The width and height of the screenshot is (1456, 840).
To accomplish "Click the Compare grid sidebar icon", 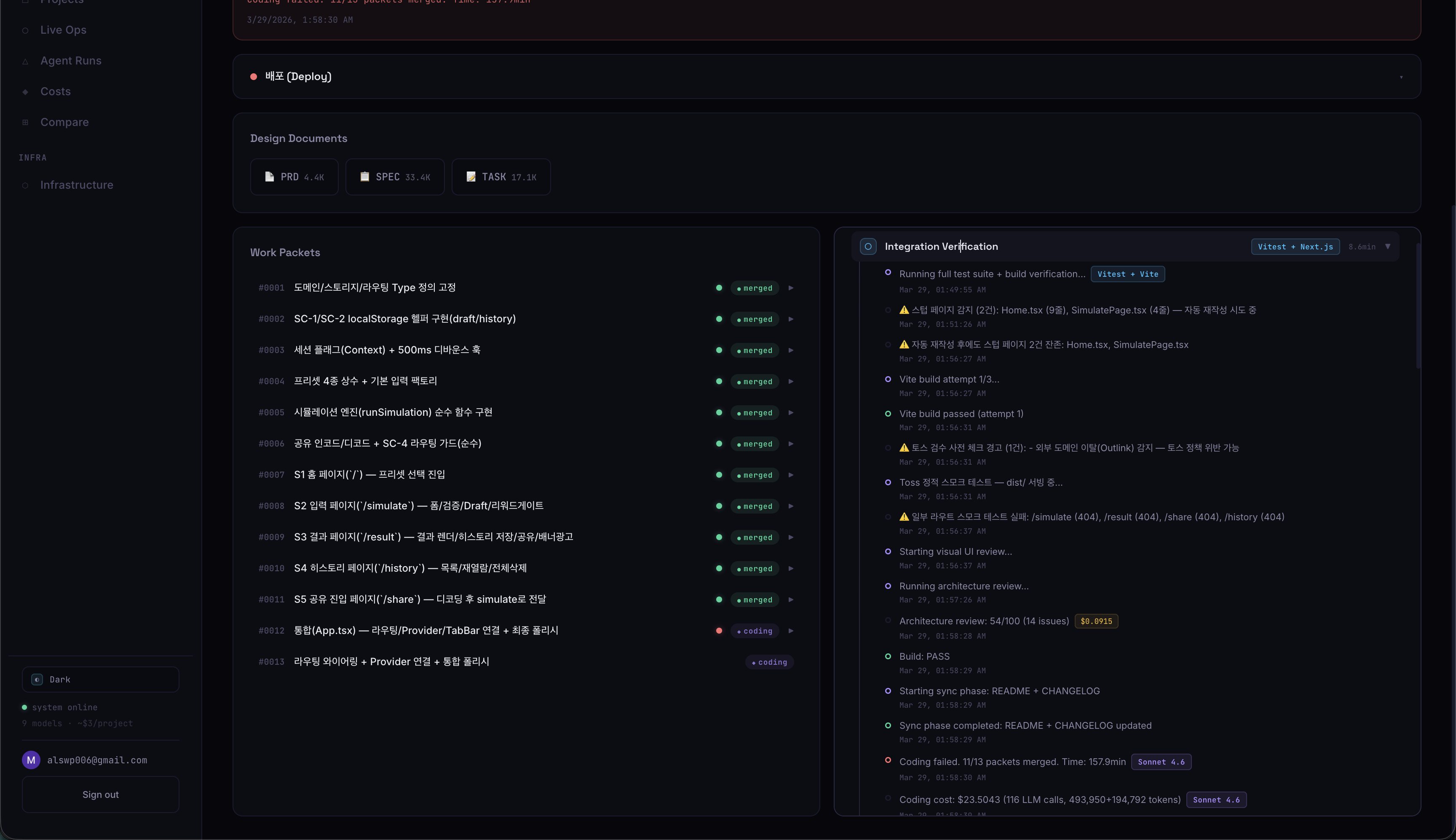I will 25,122.
